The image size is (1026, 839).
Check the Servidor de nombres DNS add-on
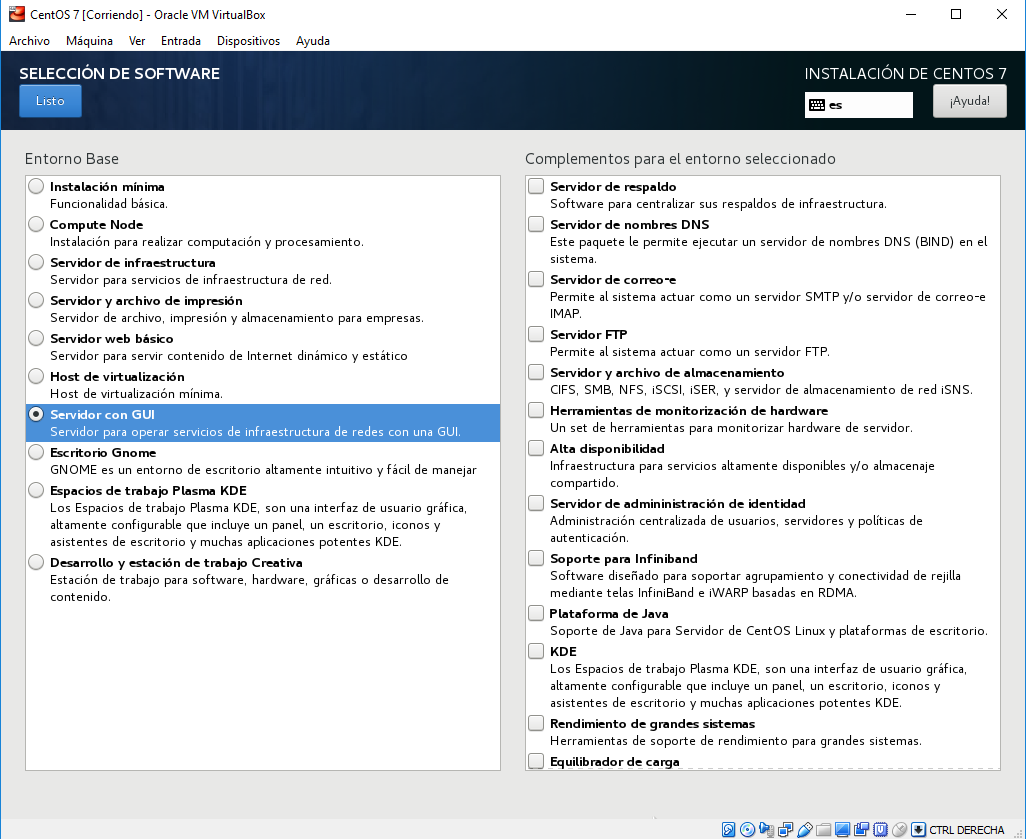[537, 225]
